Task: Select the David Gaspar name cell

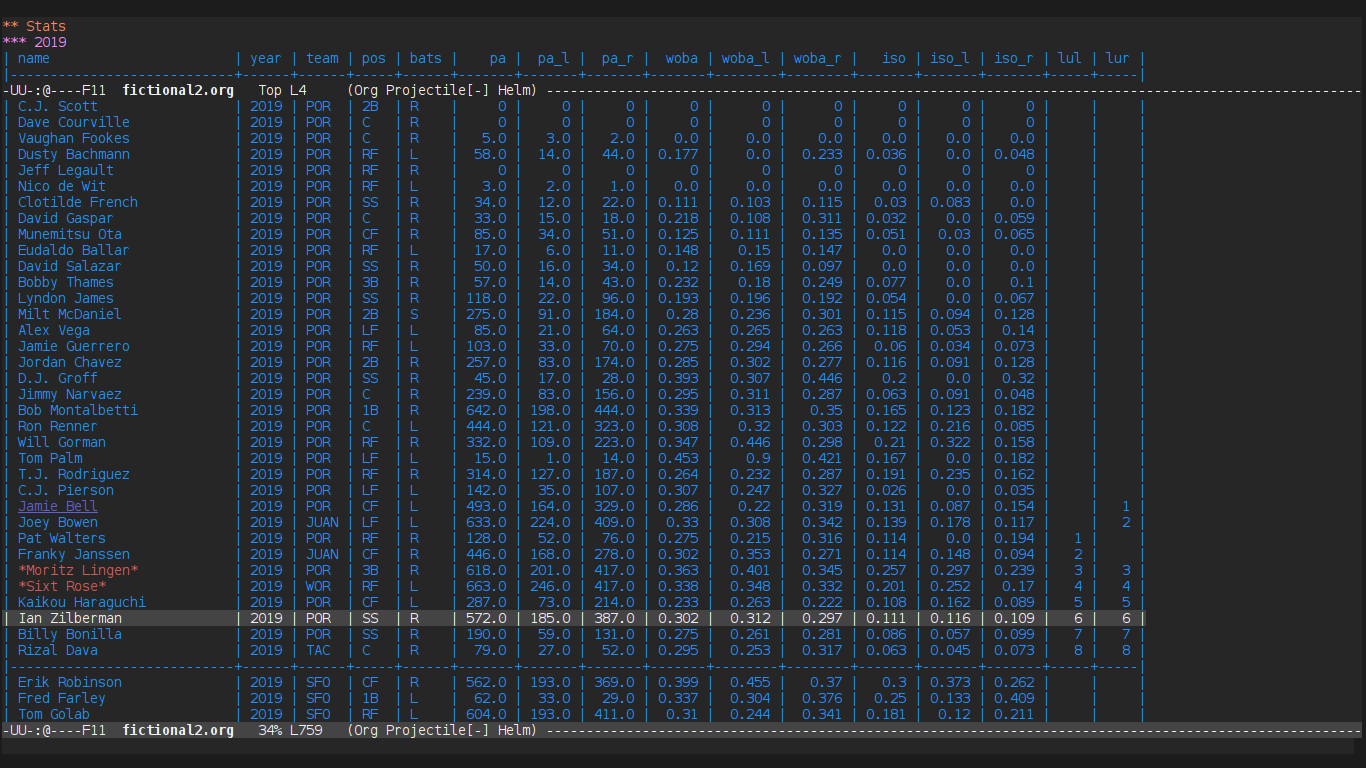Action: click(x=66, y=218)
